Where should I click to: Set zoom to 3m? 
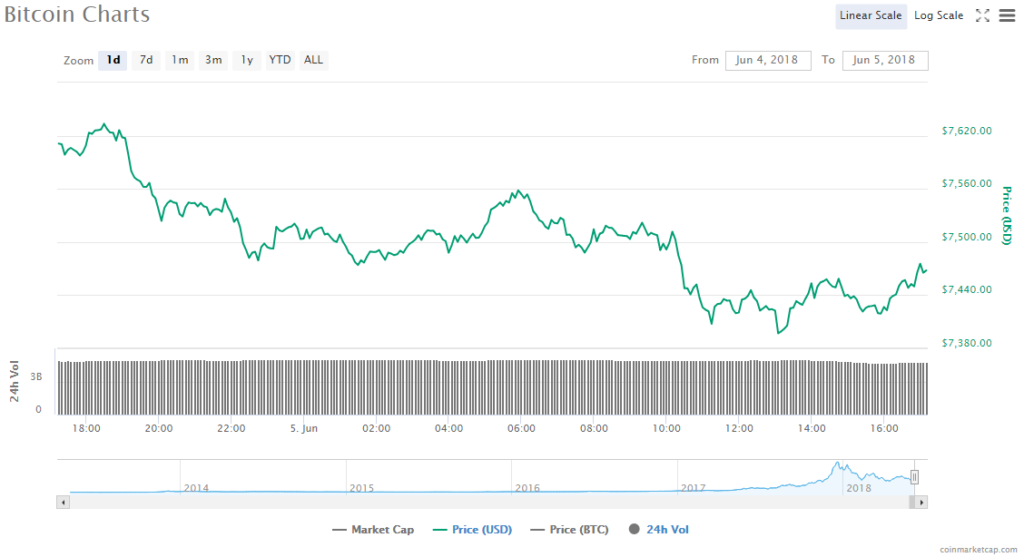(x=213, y=60)
